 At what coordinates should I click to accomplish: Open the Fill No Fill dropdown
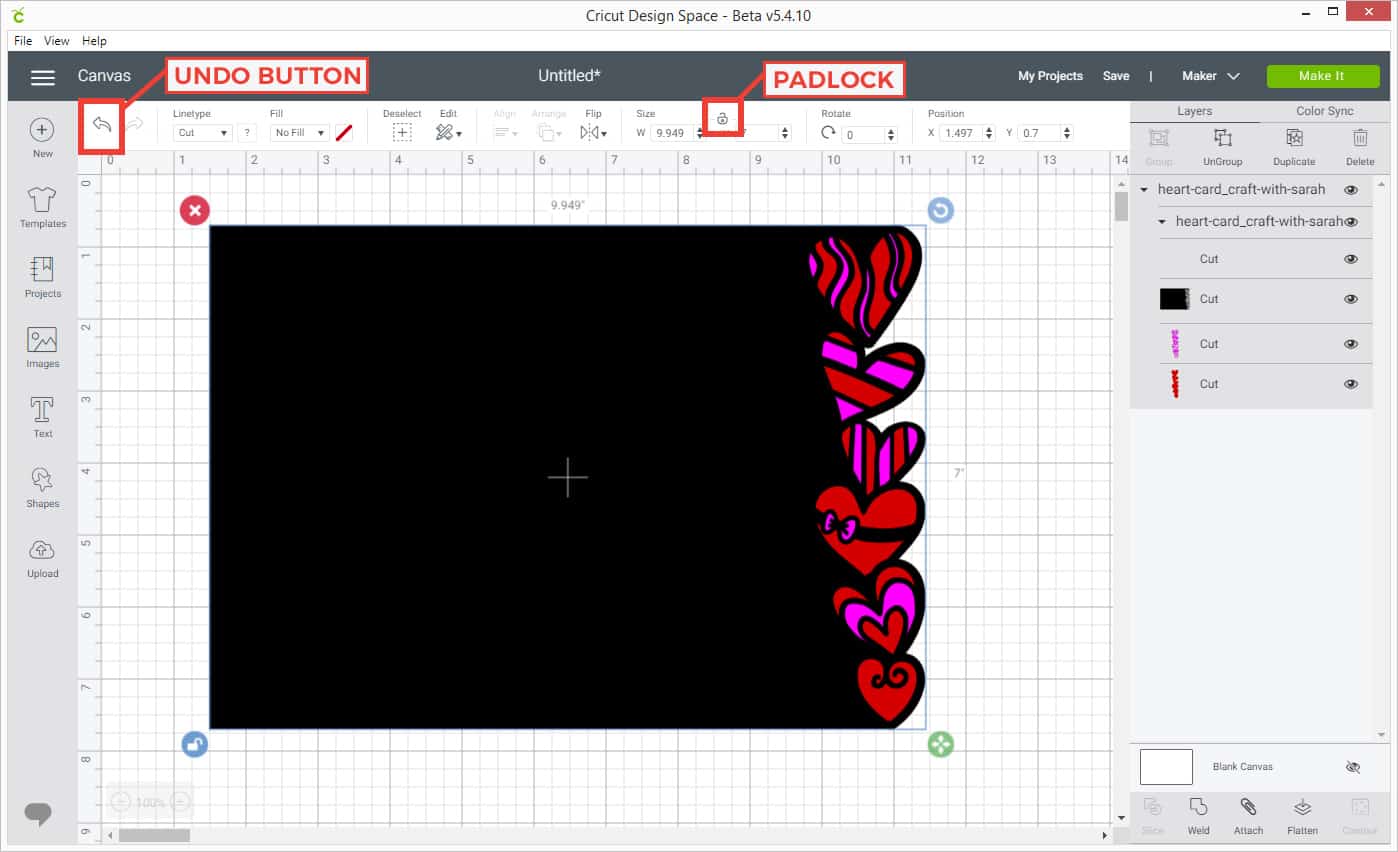point(299,132)
